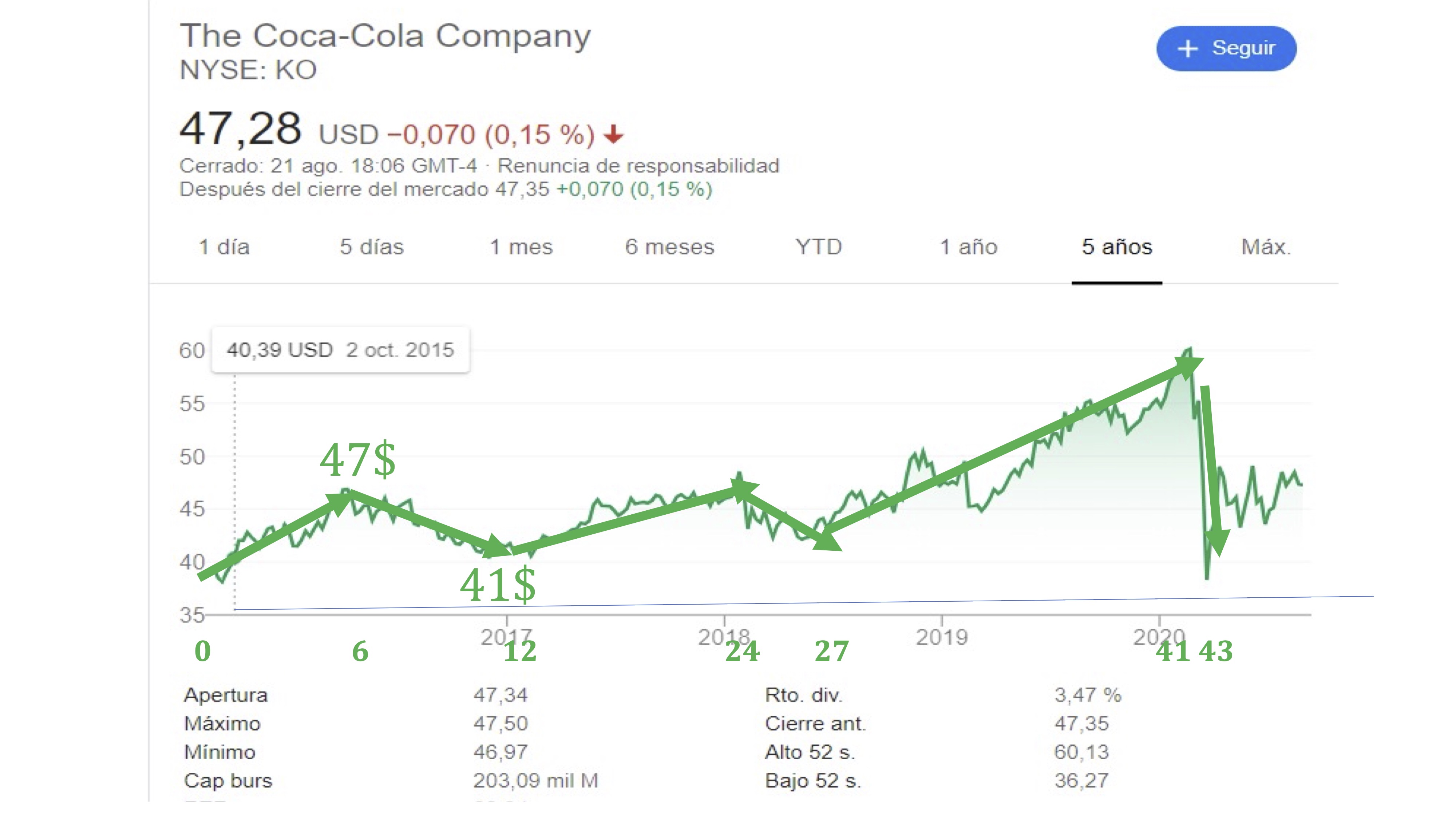
Task: Click the Seguir follow button
Action: (1226, 49)
